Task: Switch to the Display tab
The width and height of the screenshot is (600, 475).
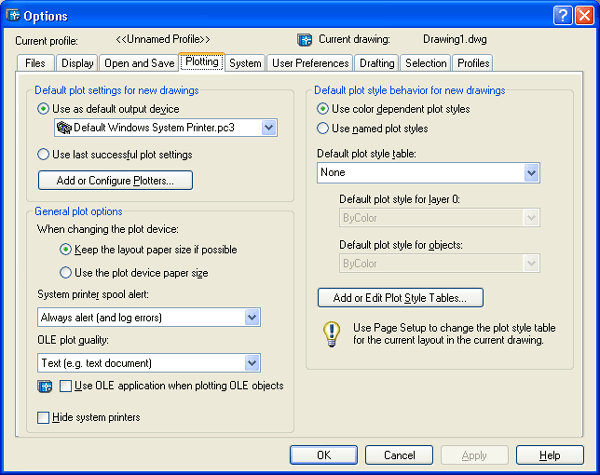Action: click(x=77, y=63)
